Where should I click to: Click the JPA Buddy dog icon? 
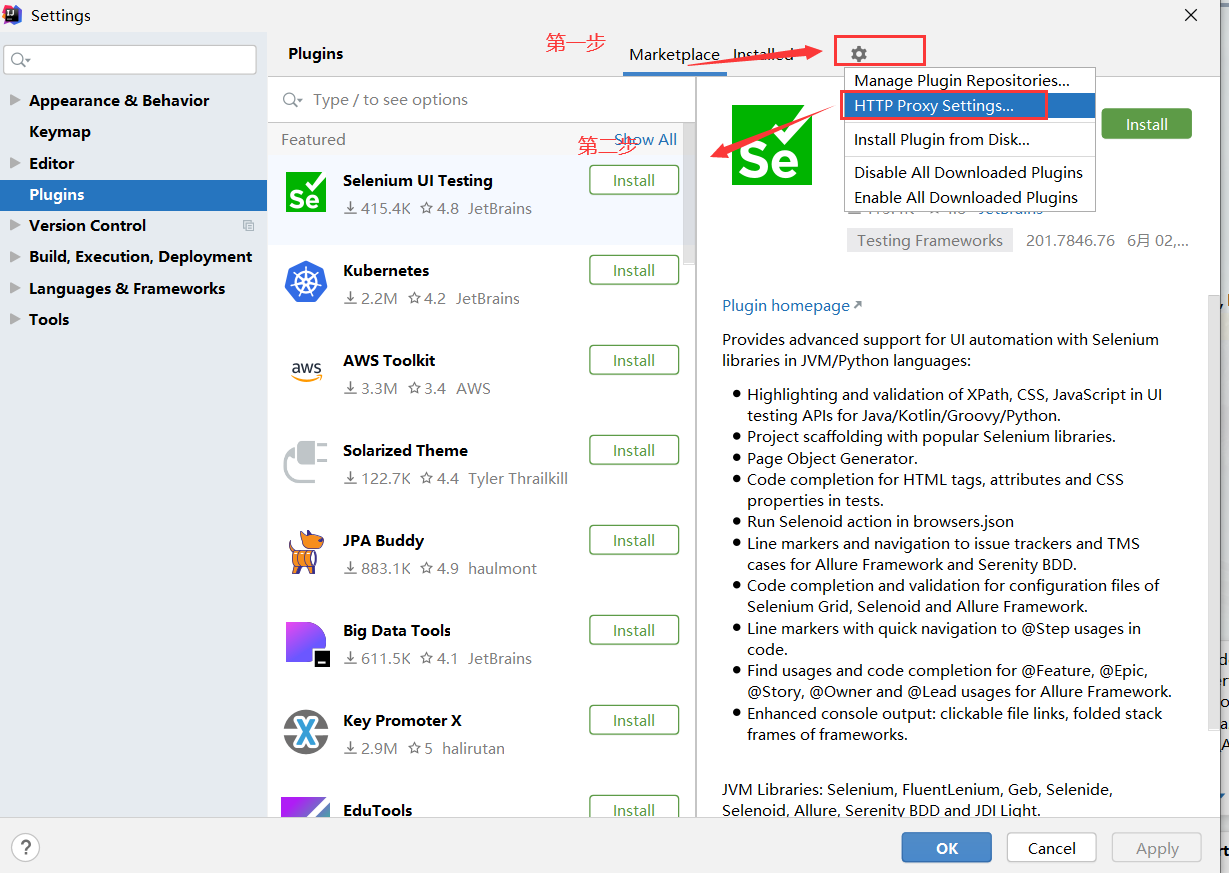coord(306,551)
